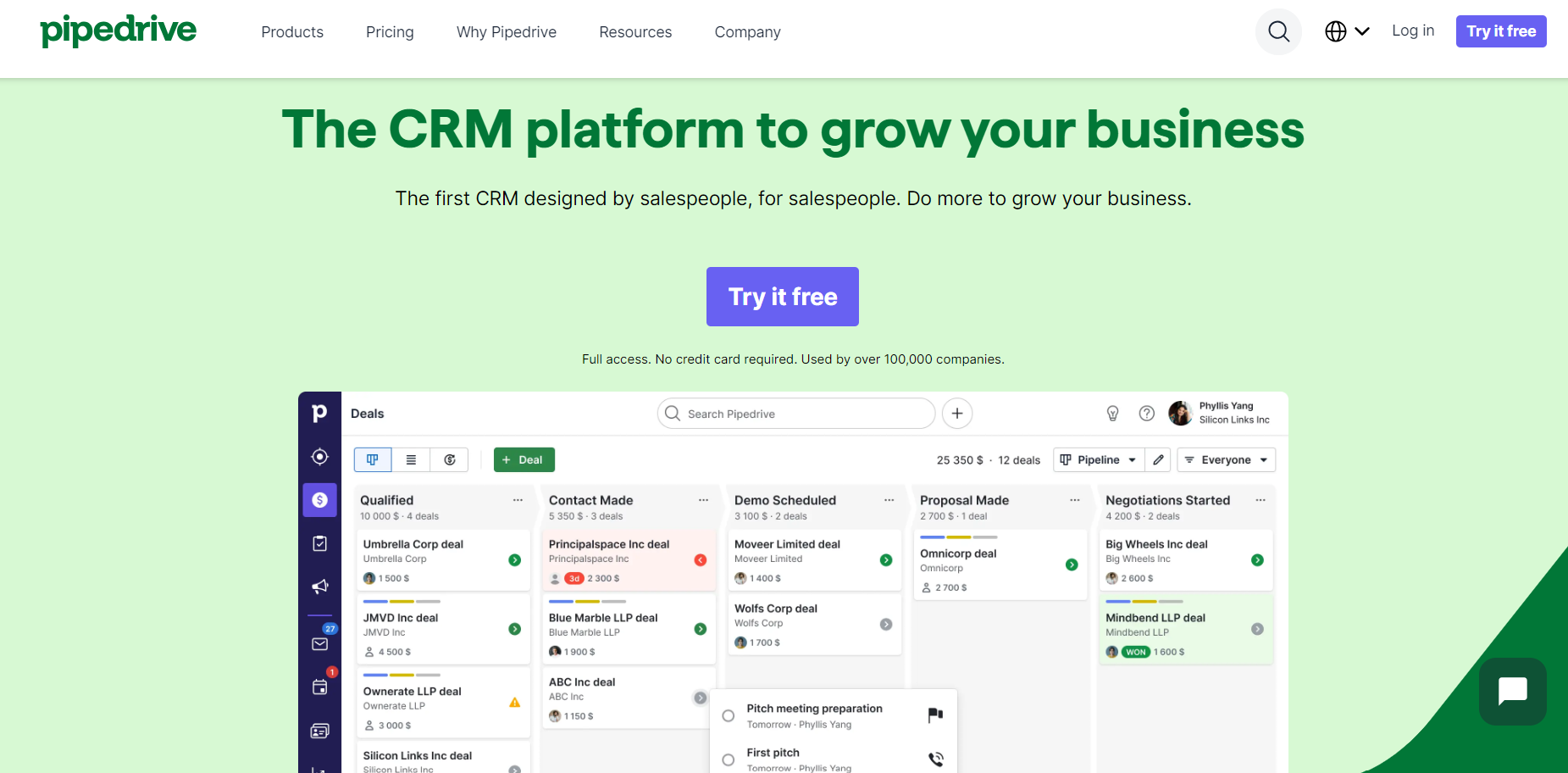Screen dimensions: 1568x773
Task: Open Negotiations Started column options menu
Action: [1260, 500]
